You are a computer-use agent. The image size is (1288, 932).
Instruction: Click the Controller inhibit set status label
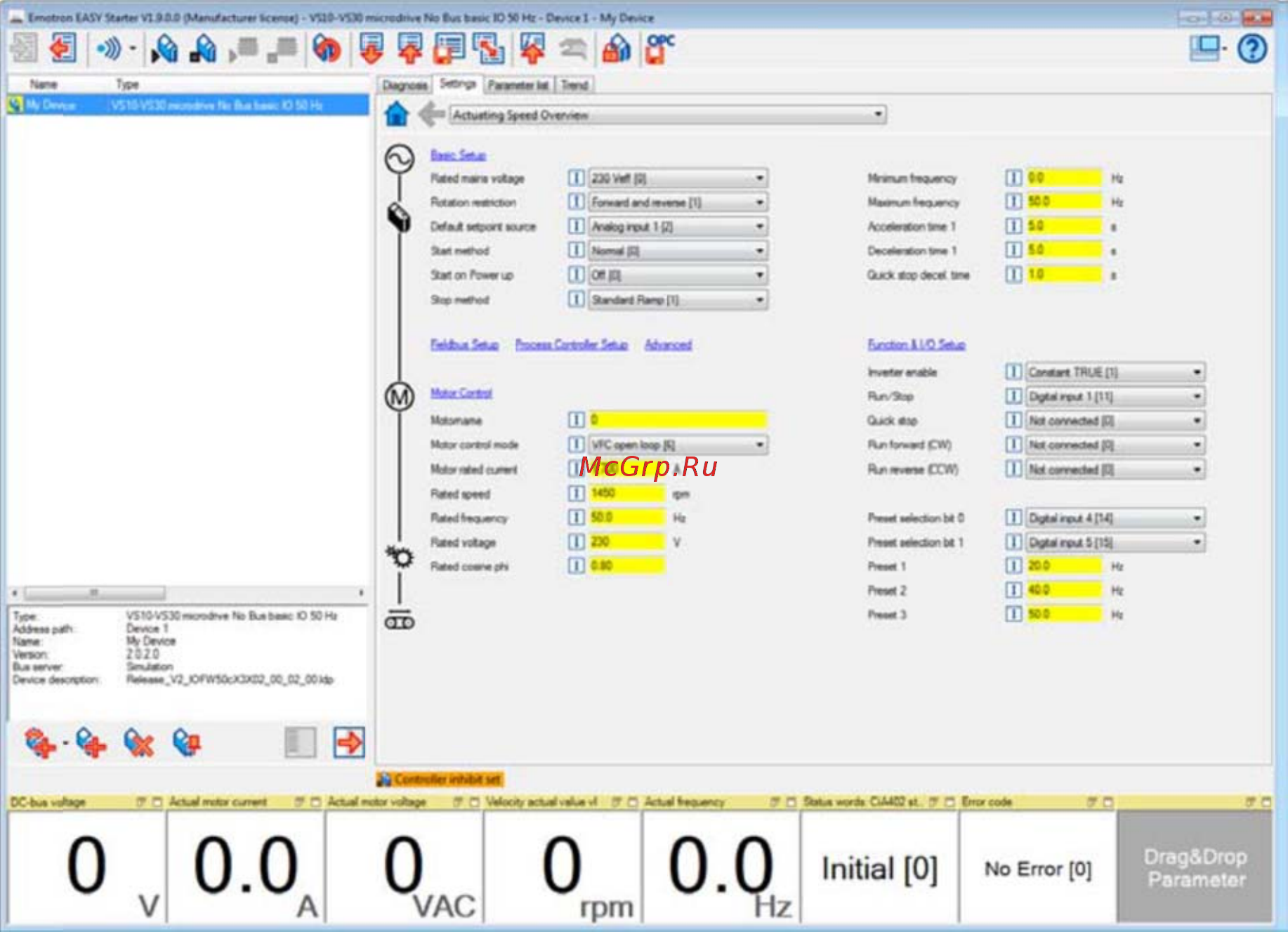point(440,779)
